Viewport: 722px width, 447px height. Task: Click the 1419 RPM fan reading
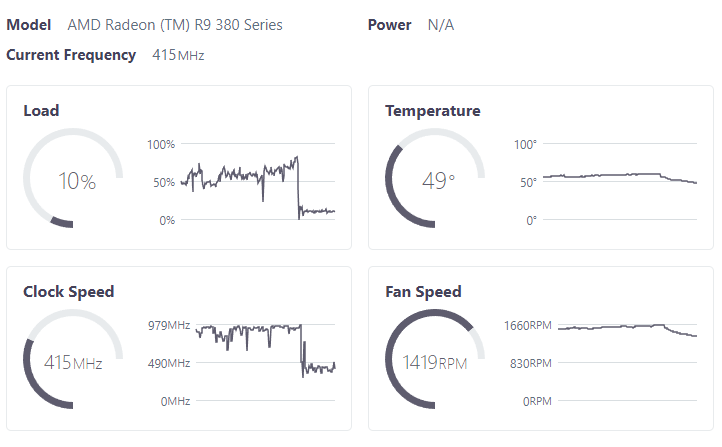pyautogui.click(x=435, y=363)
